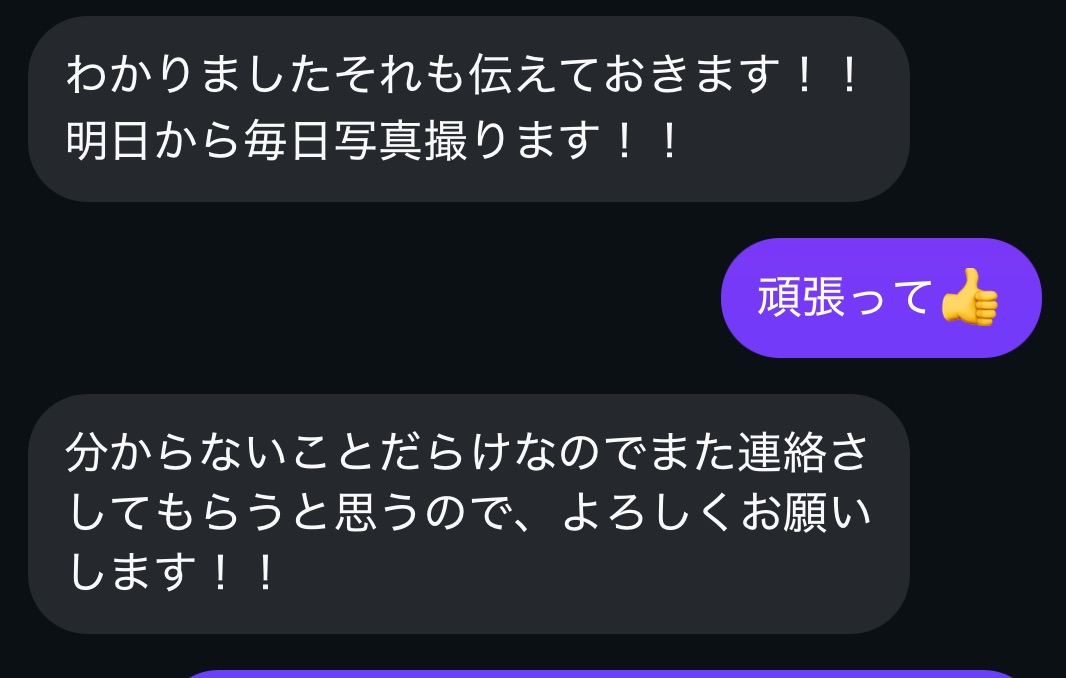Viewport: 1066px width, 678px height.
Task: Click the word 明日 in the first message
Action: (109, 140)
